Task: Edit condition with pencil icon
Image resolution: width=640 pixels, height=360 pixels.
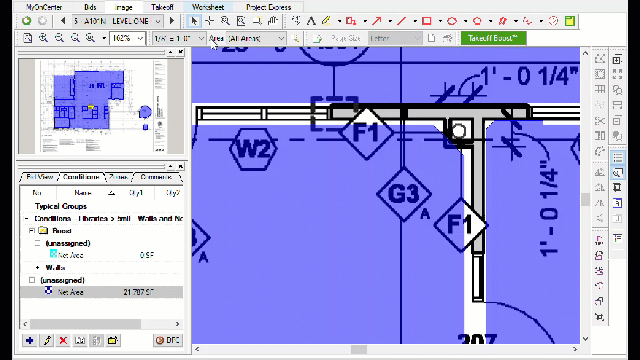Action: coord(47,340)
